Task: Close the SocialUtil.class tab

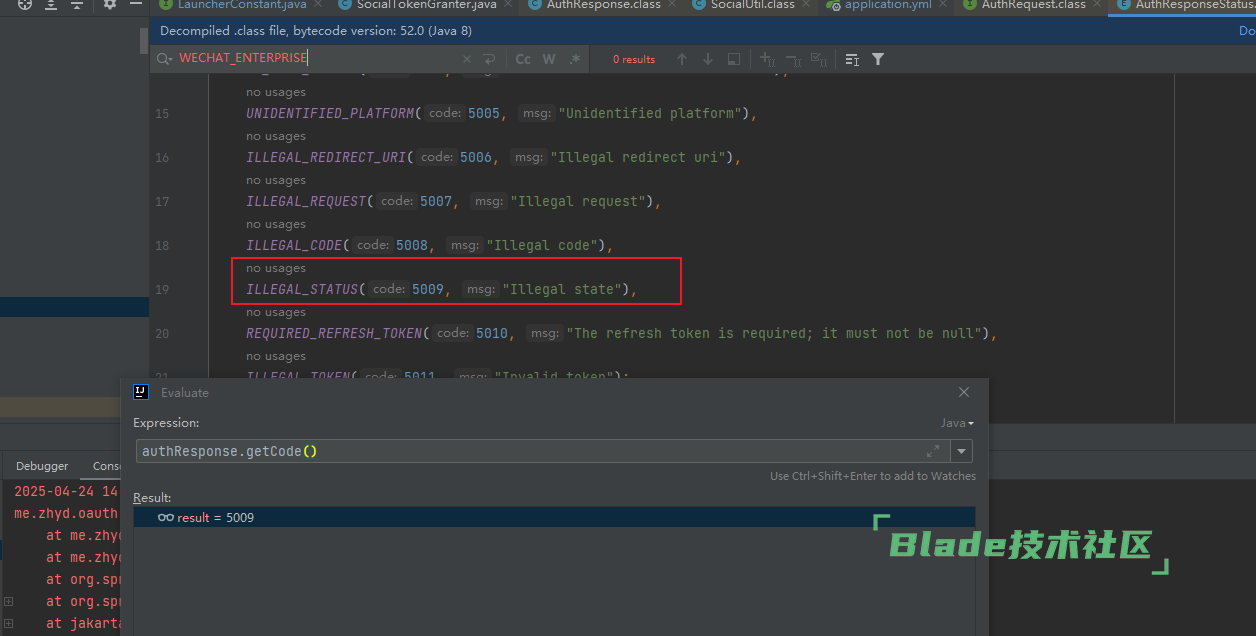Action: [808, 5]
